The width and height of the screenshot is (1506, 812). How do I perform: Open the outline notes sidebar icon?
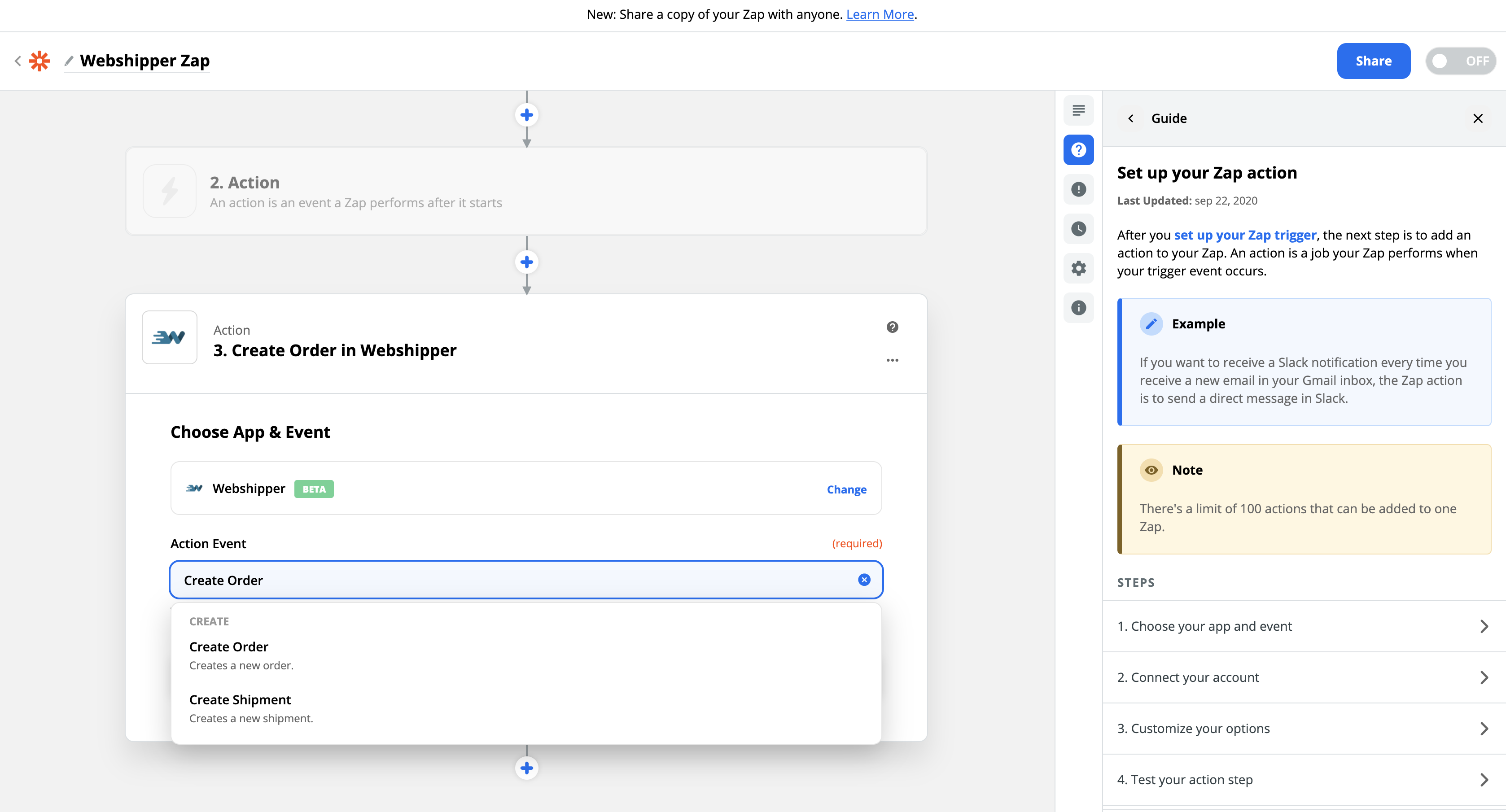pos(1079,110)
